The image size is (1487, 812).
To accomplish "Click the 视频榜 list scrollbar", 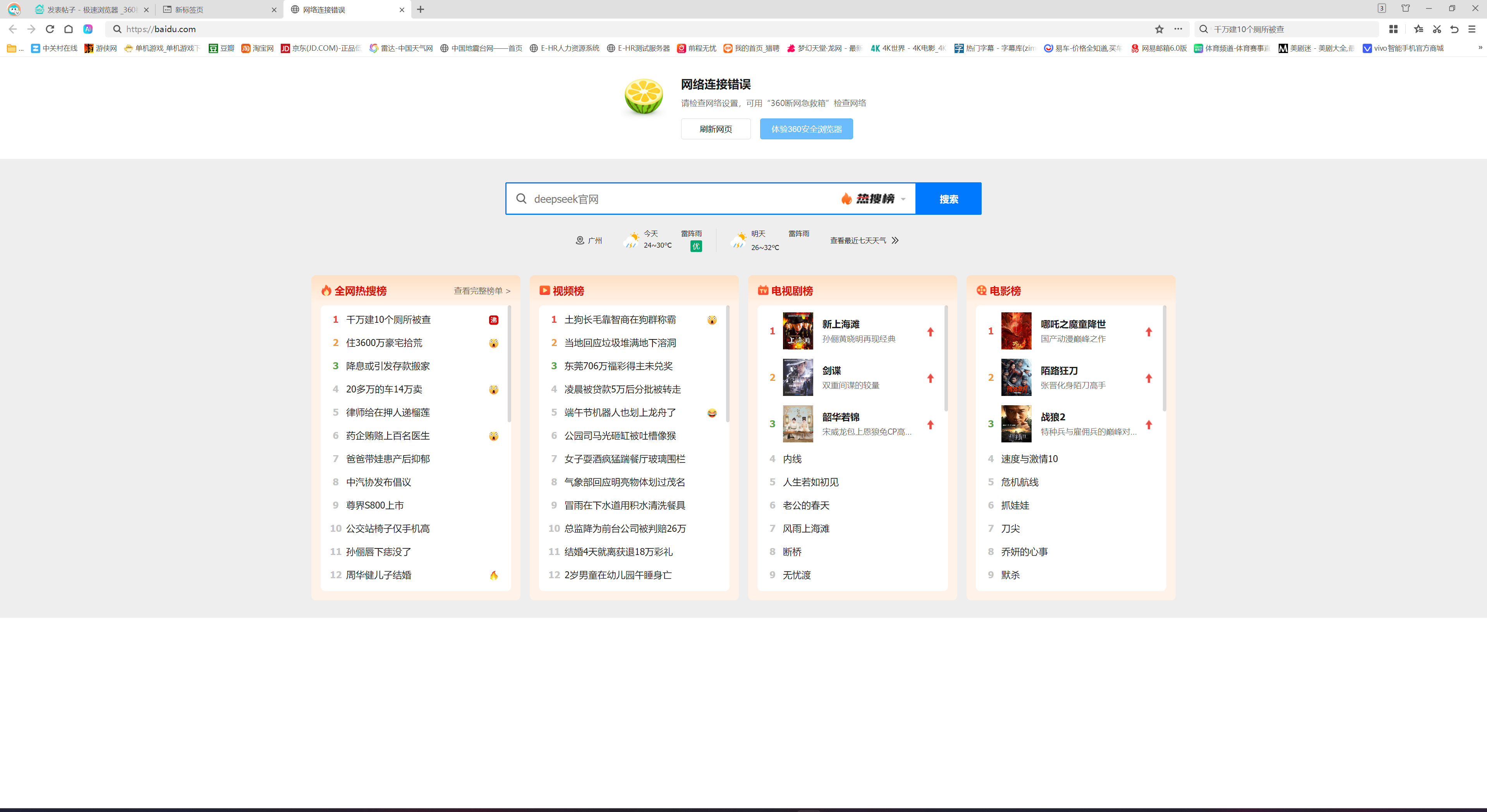I will point(727,363).
